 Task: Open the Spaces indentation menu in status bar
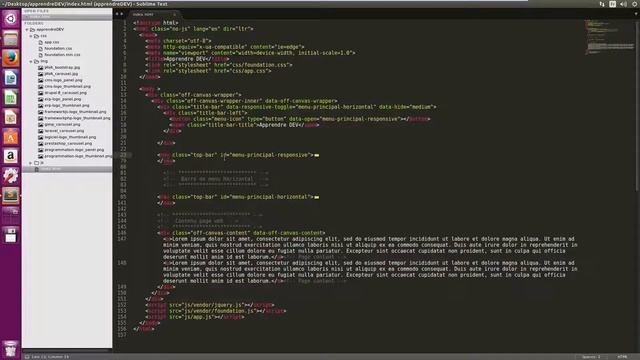coord(591,357)
